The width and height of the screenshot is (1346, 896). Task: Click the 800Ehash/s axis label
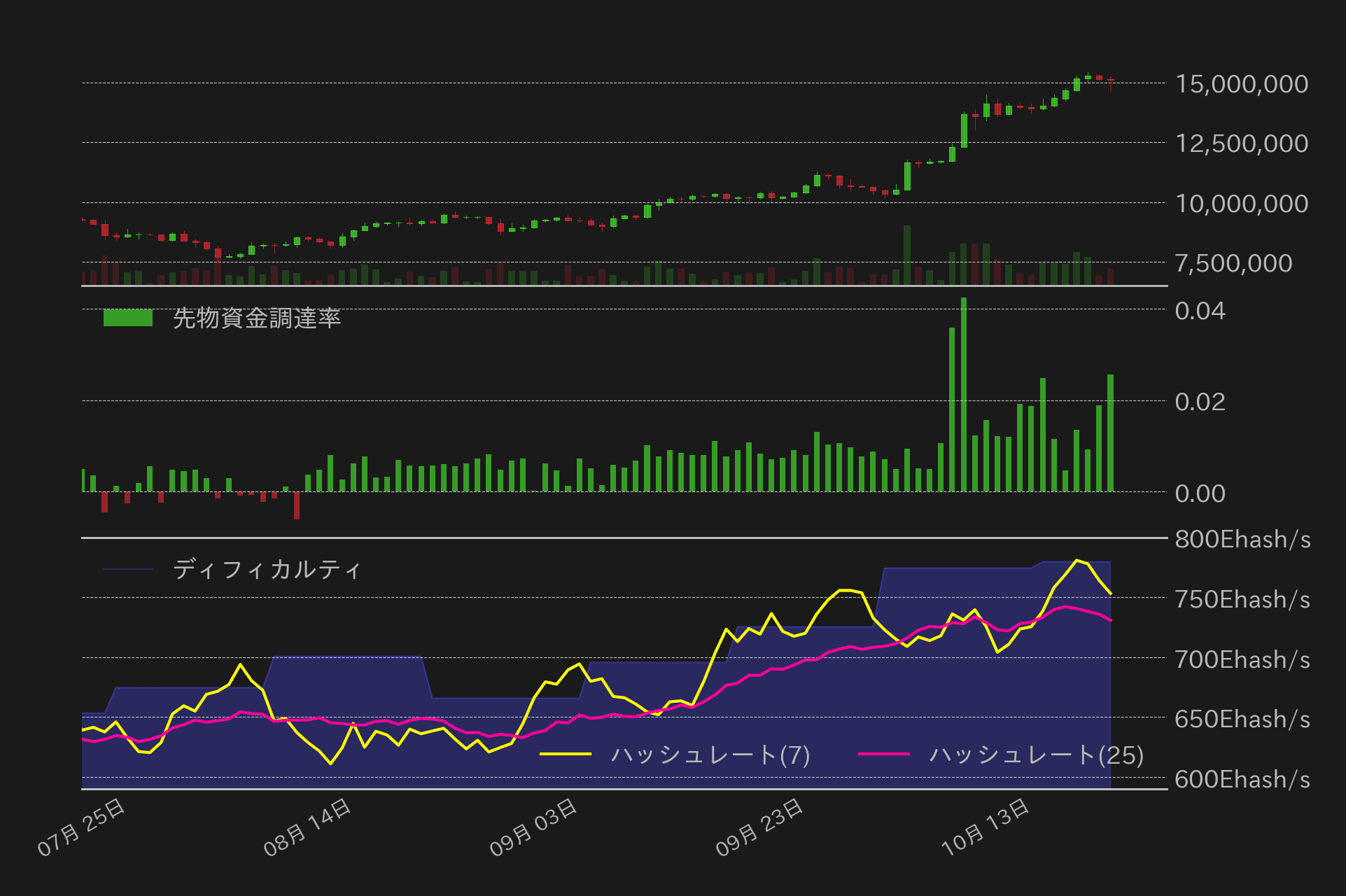(1242, 540)
